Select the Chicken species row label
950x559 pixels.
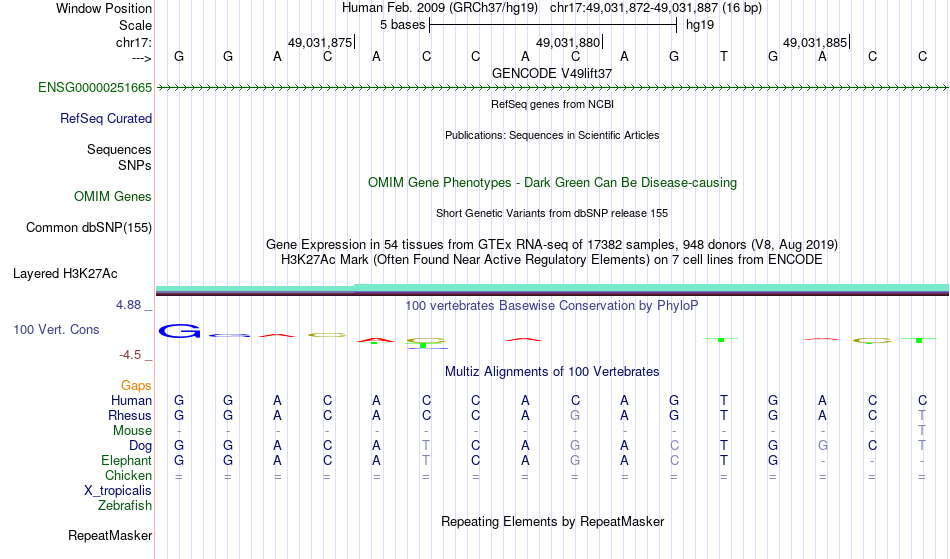(128, 475)
